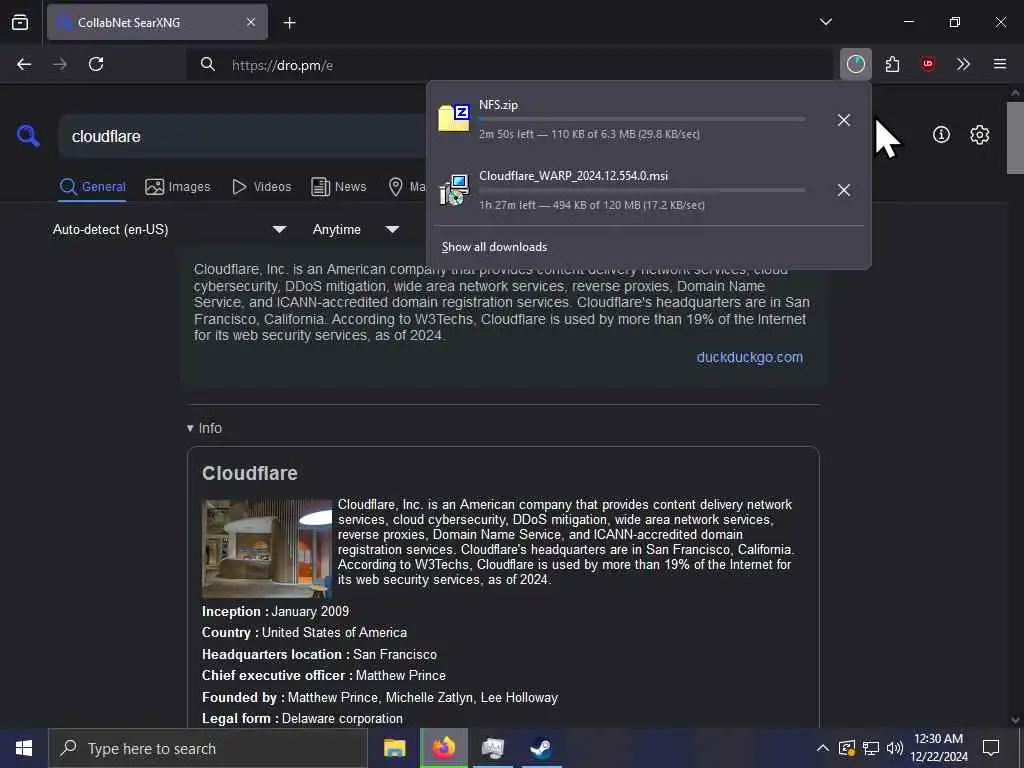This screenshot has height=768, width=1024.
Task: Click the search box containing cloudflare
Action: point(242,136)
